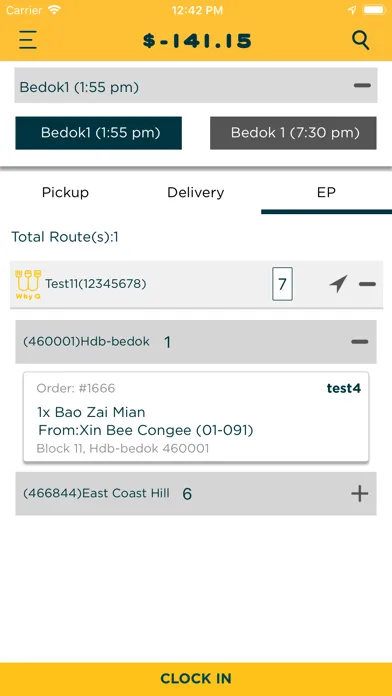This screenshot has width=392, height=696.
Task: Select the EP tab
Action: (326, 193)
